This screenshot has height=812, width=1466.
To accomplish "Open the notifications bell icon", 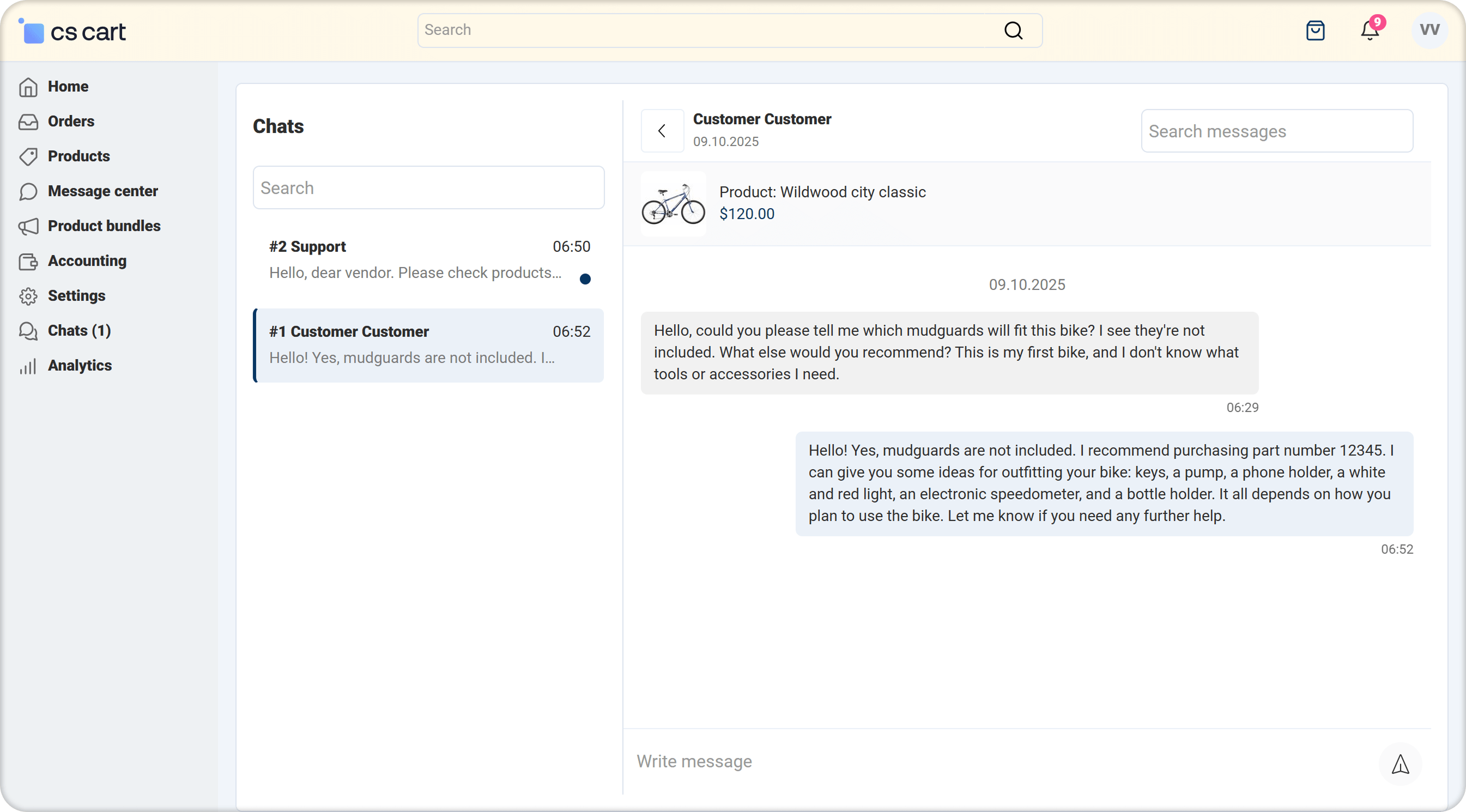I will pos(1370,31).
